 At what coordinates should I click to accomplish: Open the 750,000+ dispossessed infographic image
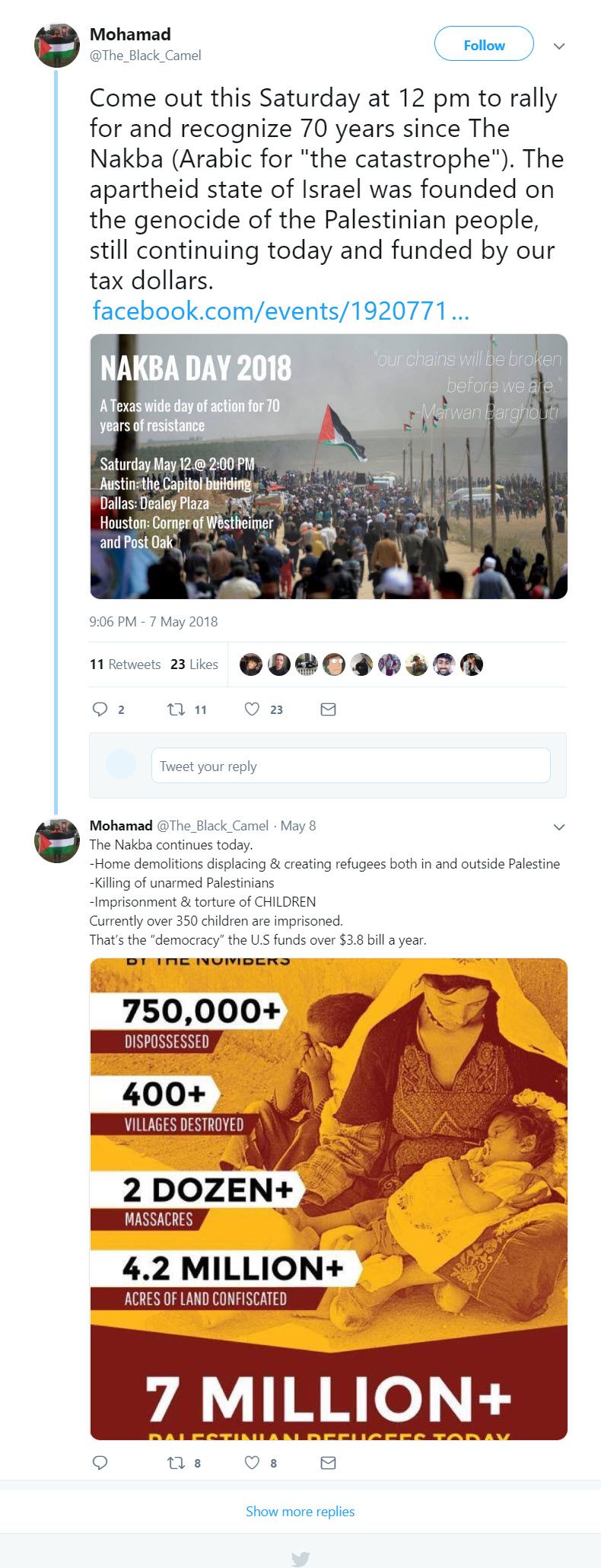pos(329,1199)
